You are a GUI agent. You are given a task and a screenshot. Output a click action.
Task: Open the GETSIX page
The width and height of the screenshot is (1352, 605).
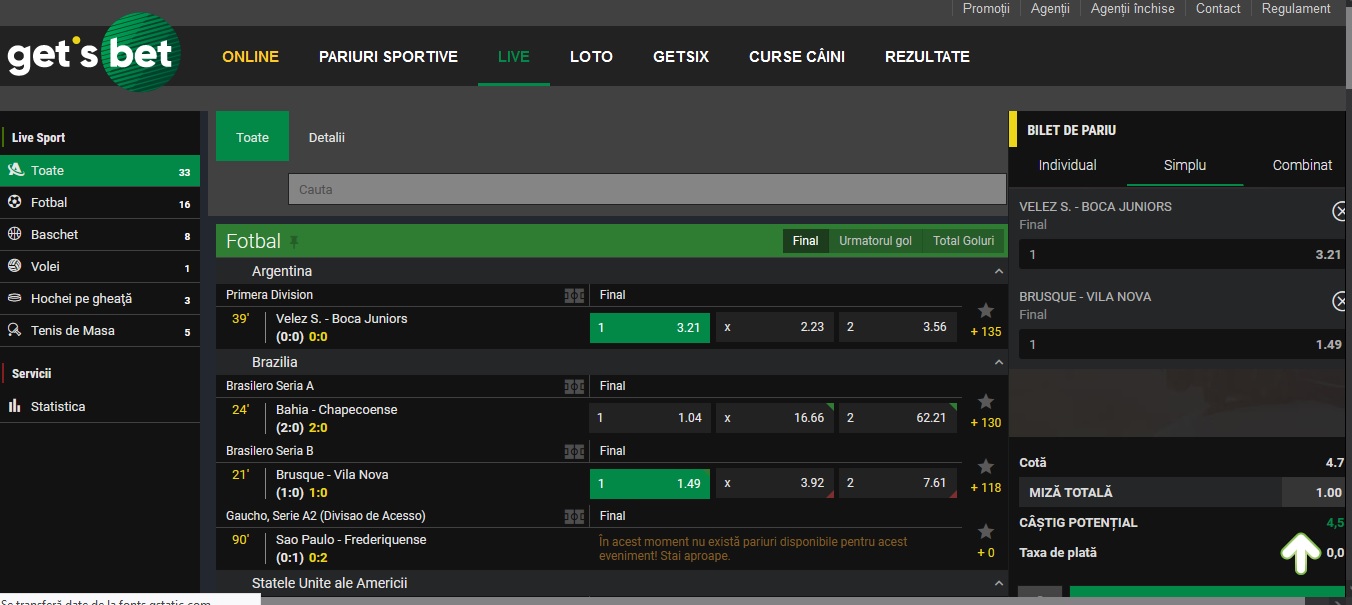click(x=681, y=57)
